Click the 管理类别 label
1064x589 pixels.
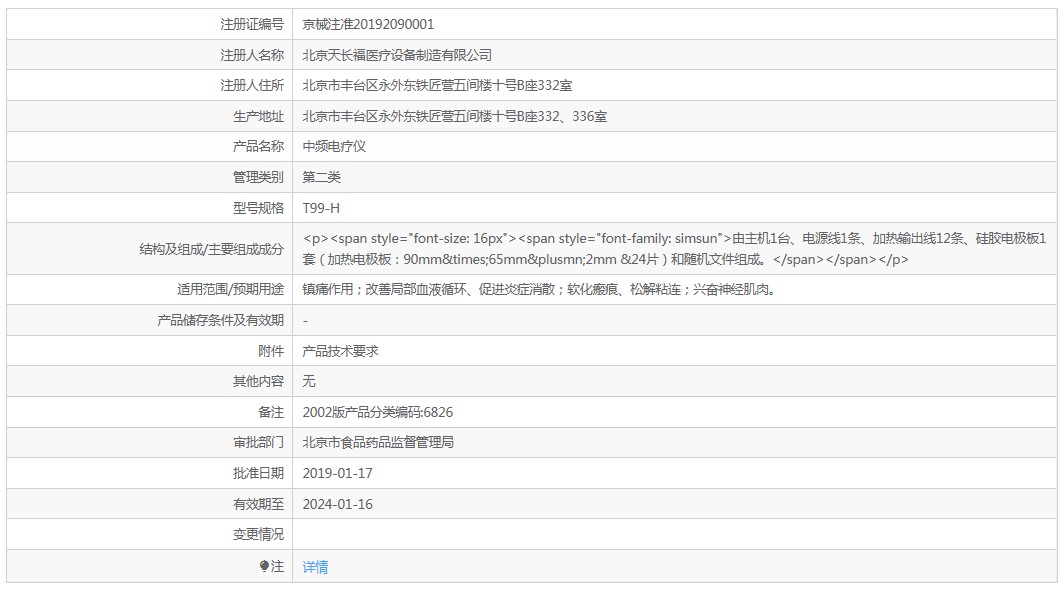[x=259, y=177]
